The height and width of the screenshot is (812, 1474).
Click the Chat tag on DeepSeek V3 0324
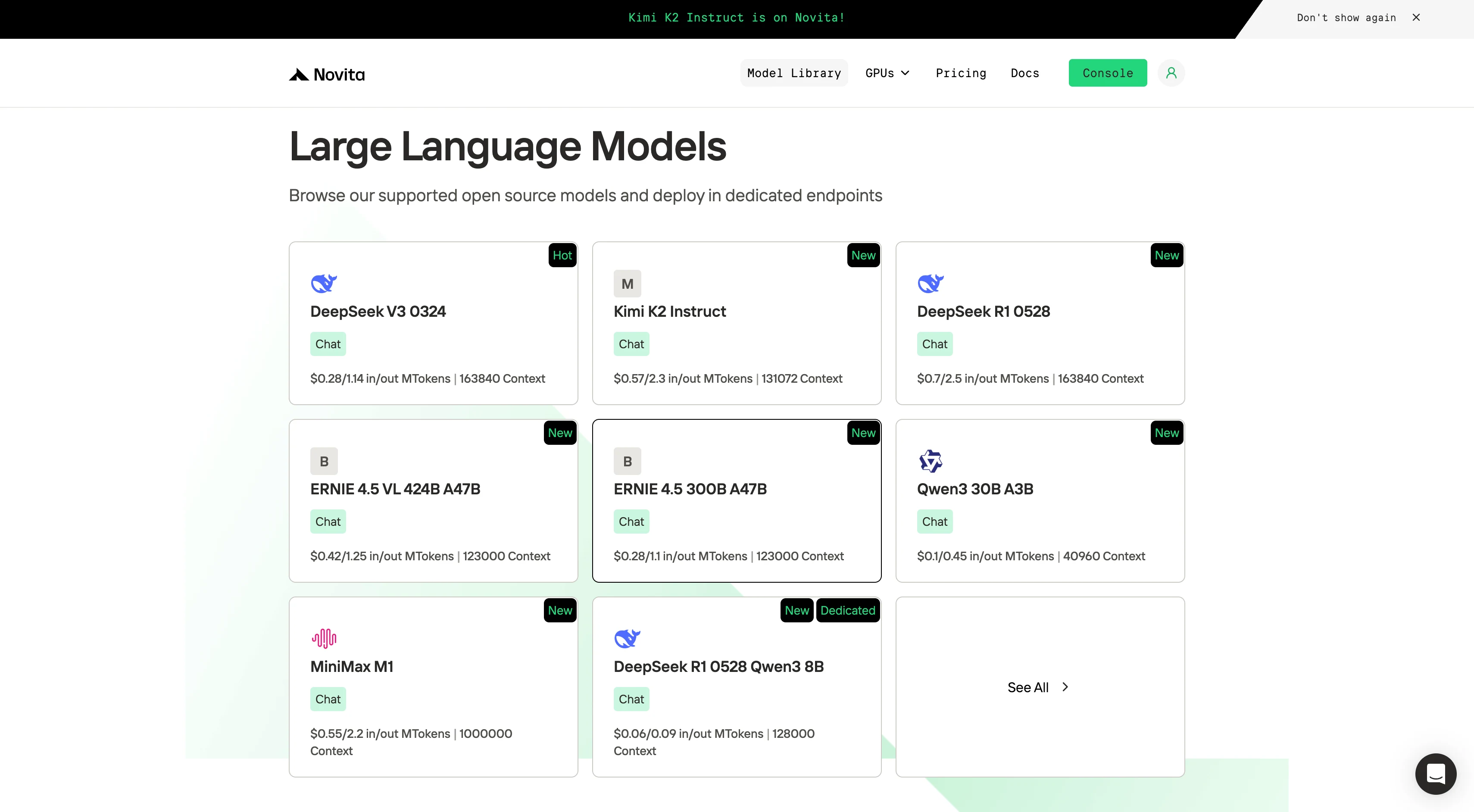pyautogui.click(x=328, y=344)
